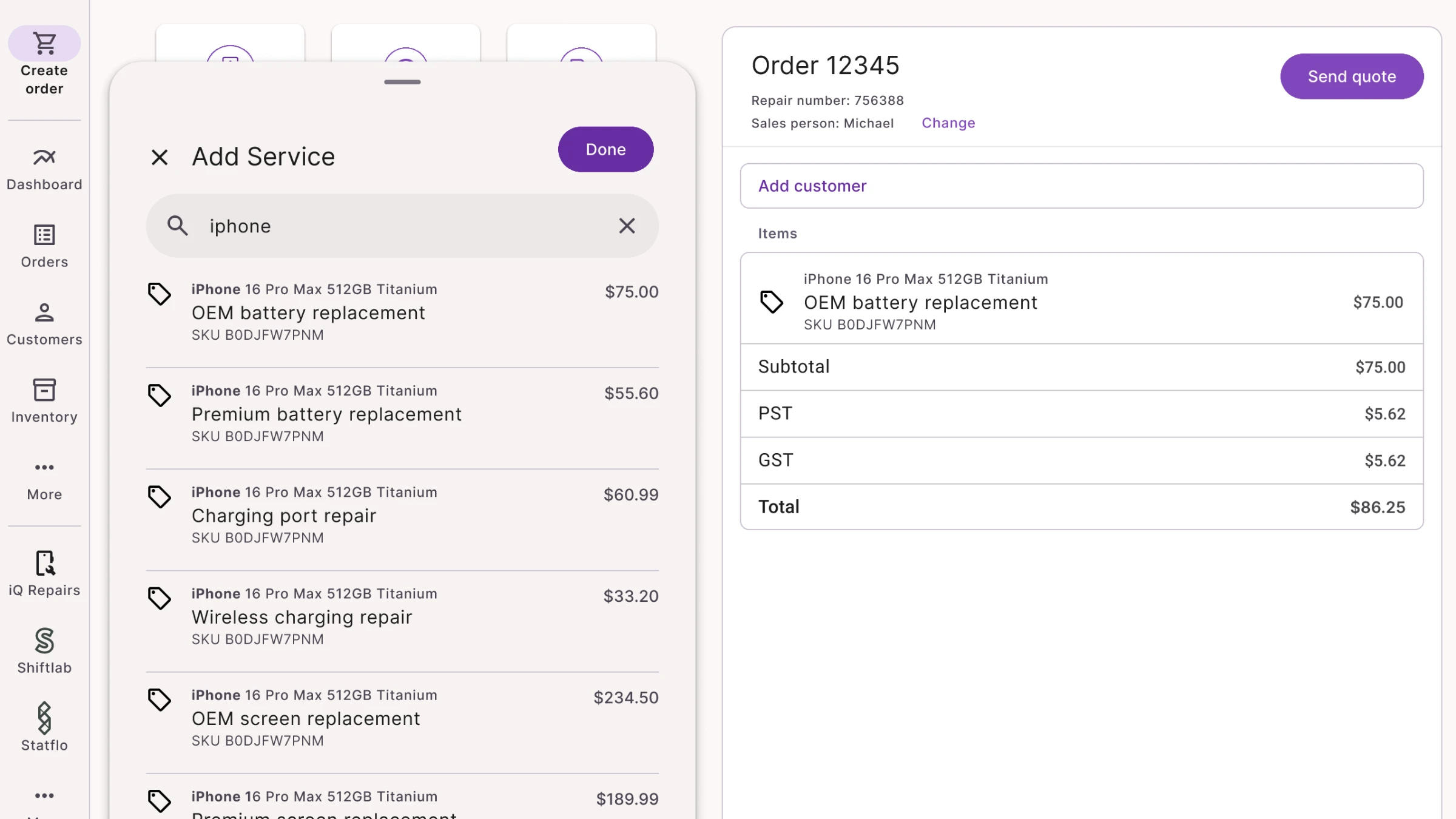Close the Add Service sheet with the X
Image resolution: width=1456 pixels, height=819 pixels.
[x=160, y=157]
